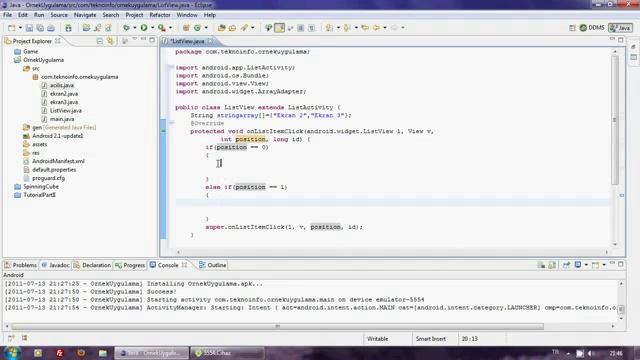Switch to the Problems tab
Viewport: 640px width, 360px height.
(x=20, y=265)
